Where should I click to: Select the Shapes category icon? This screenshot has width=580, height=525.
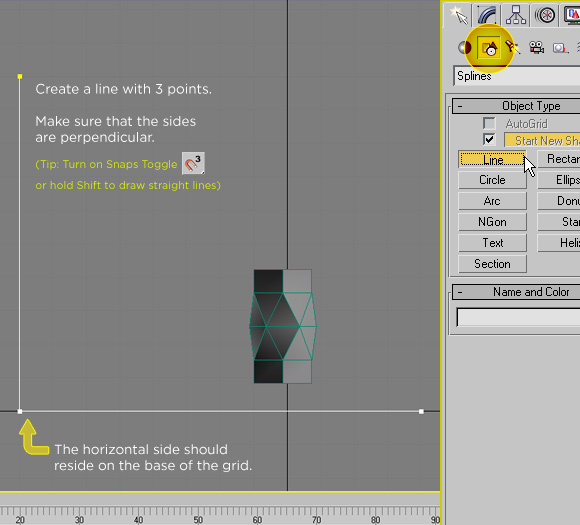click(x=489, y=48)
